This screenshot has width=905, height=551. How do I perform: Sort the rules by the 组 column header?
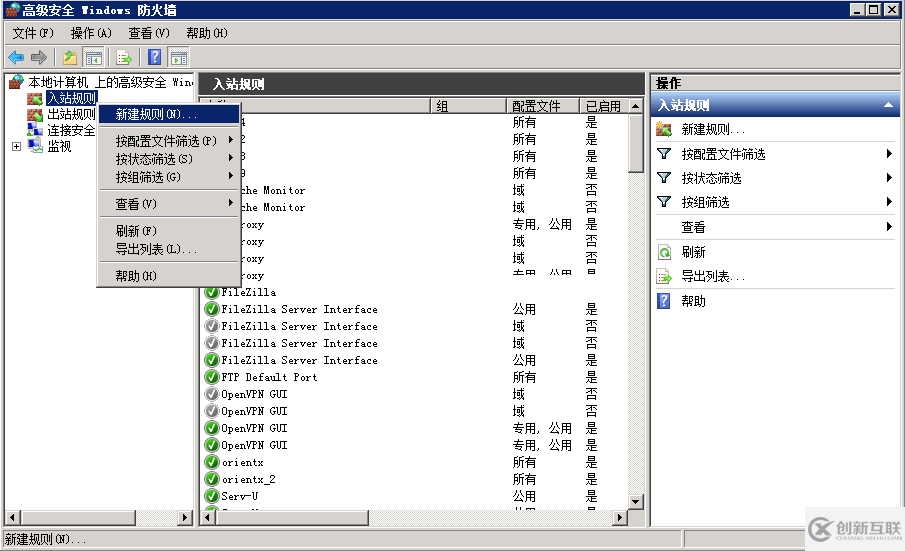point(468,106)
